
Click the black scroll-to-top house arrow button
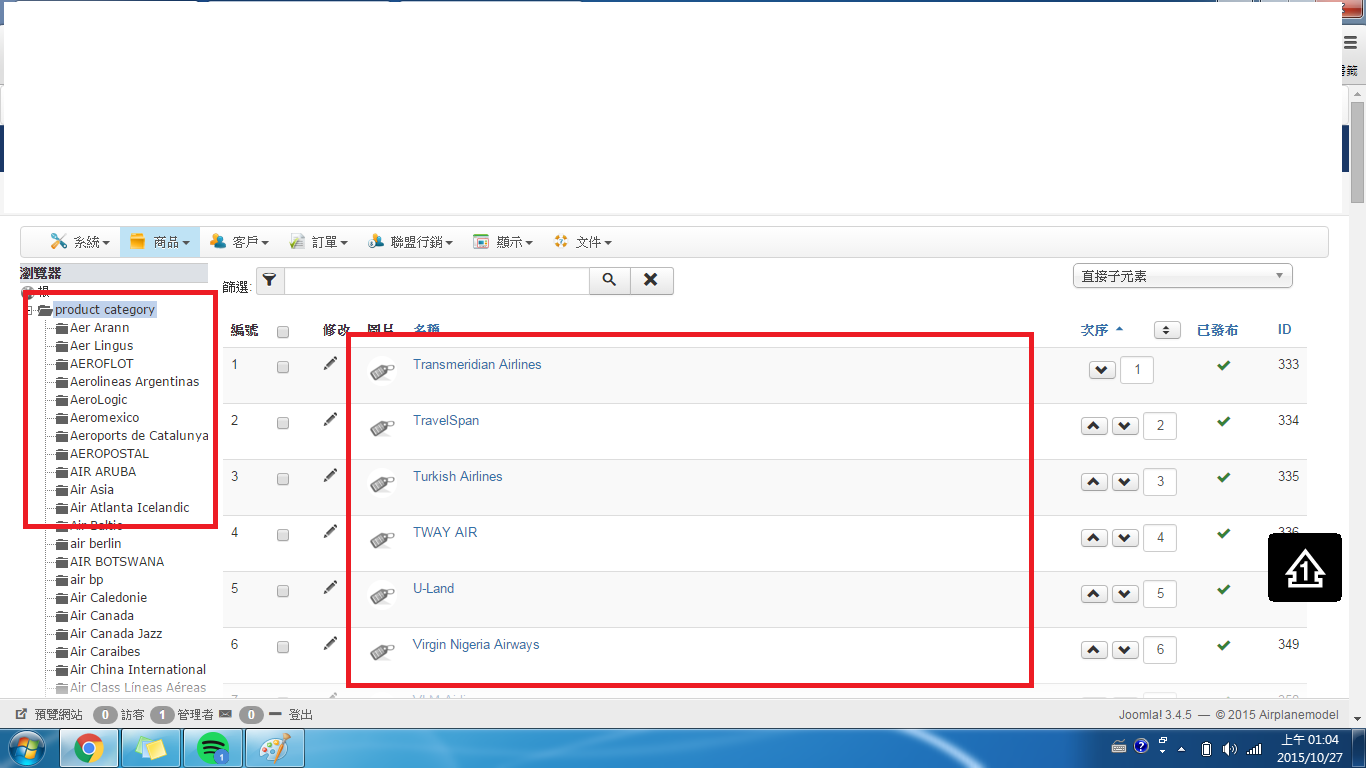pyautogui.click(x=1305, y=568)
